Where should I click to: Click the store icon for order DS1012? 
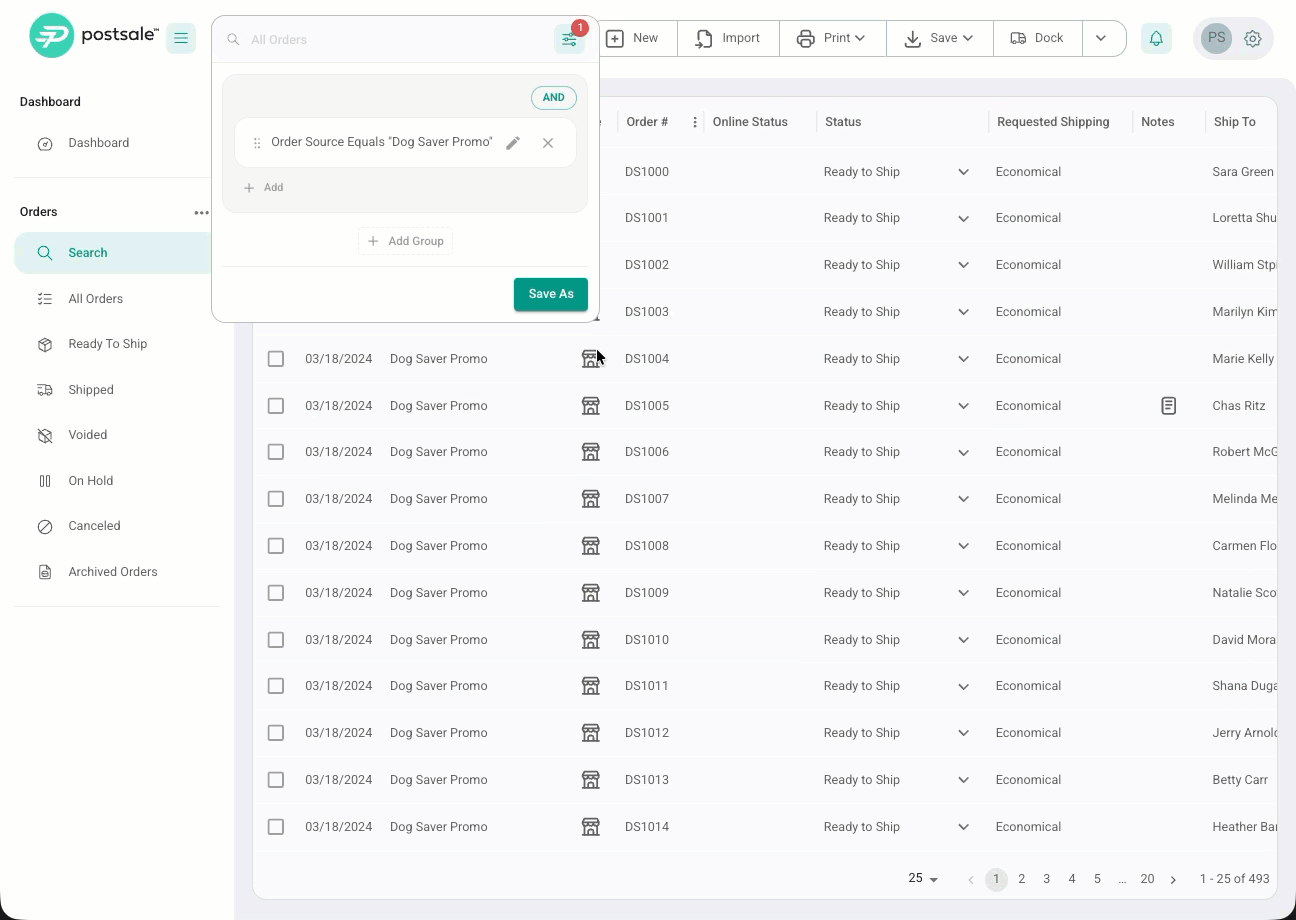591,733
